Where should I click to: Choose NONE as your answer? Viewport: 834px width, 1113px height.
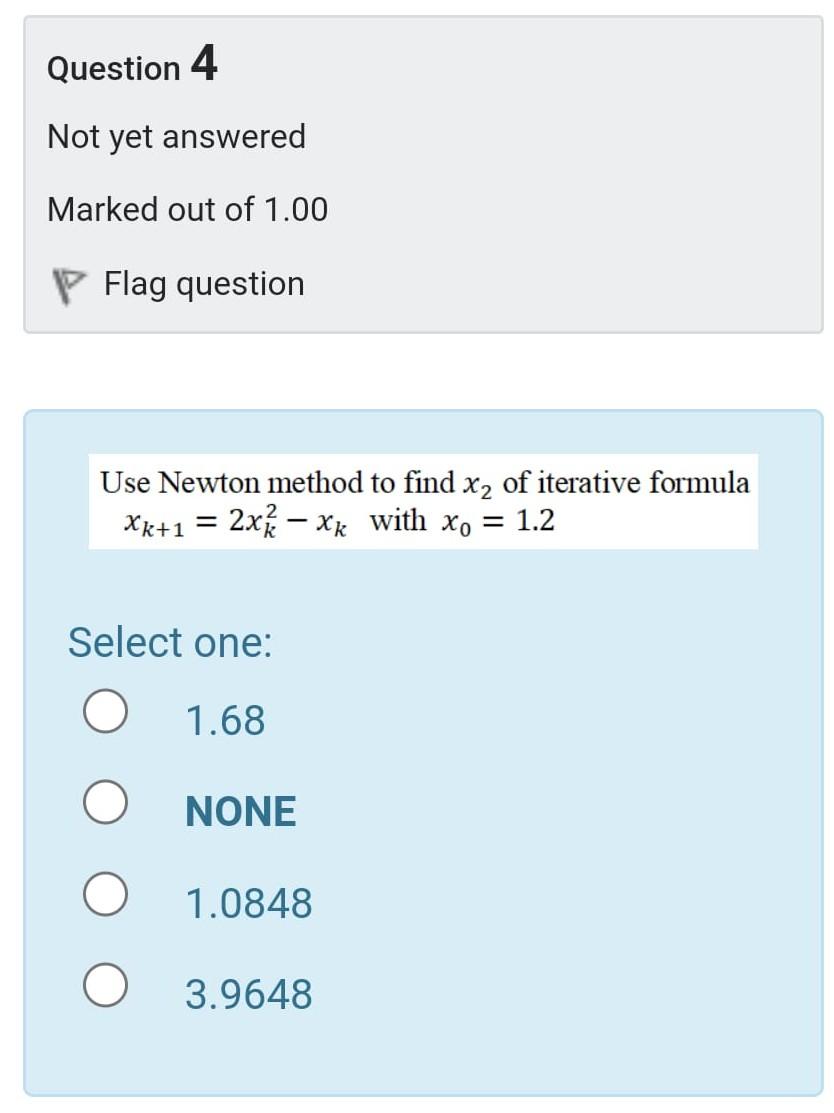point(106,804)
